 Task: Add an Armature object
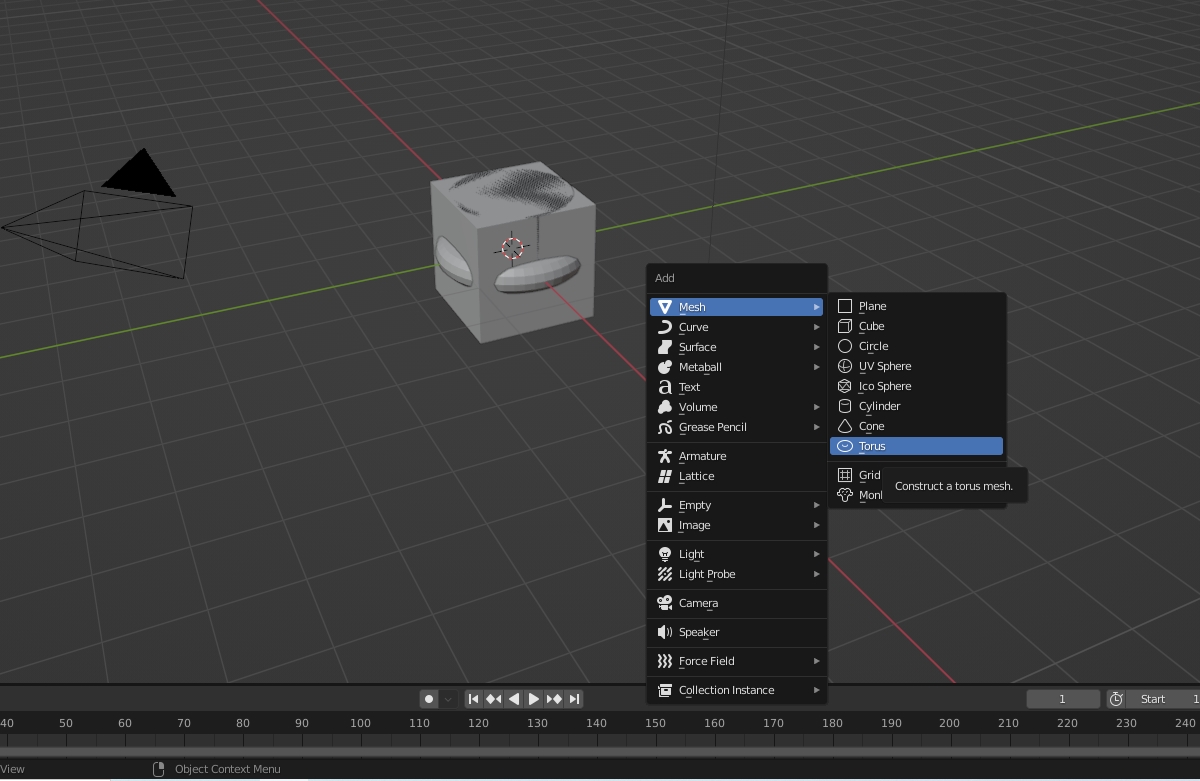click(736, 456)
